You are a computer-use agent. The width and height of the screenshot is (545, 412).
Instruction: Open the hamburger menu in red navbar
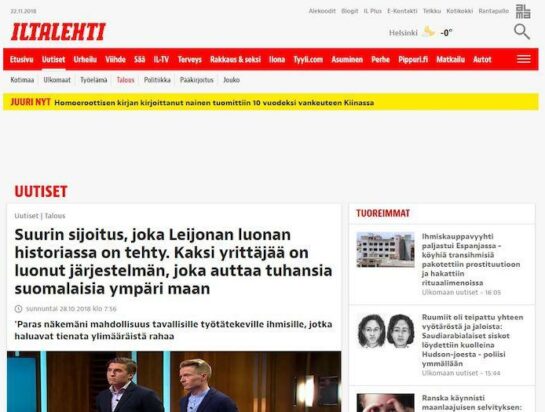click(x=523, y=59)
